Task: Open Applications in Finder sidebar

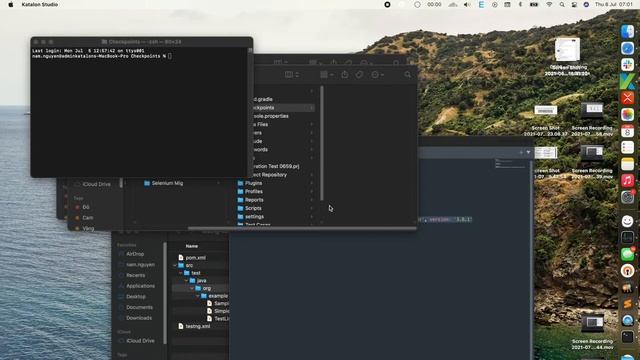Action: pyautogui.click(x=140, y=286)
